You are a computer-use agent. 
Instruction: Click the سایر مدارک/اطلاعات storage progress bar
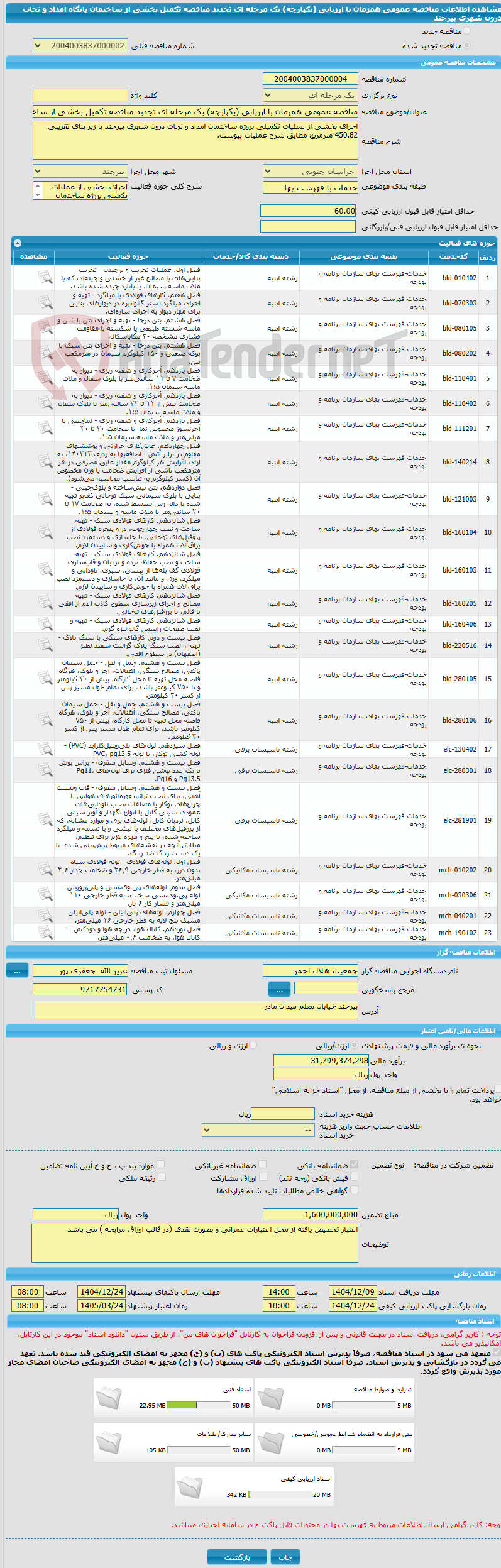pos(199,1450)
